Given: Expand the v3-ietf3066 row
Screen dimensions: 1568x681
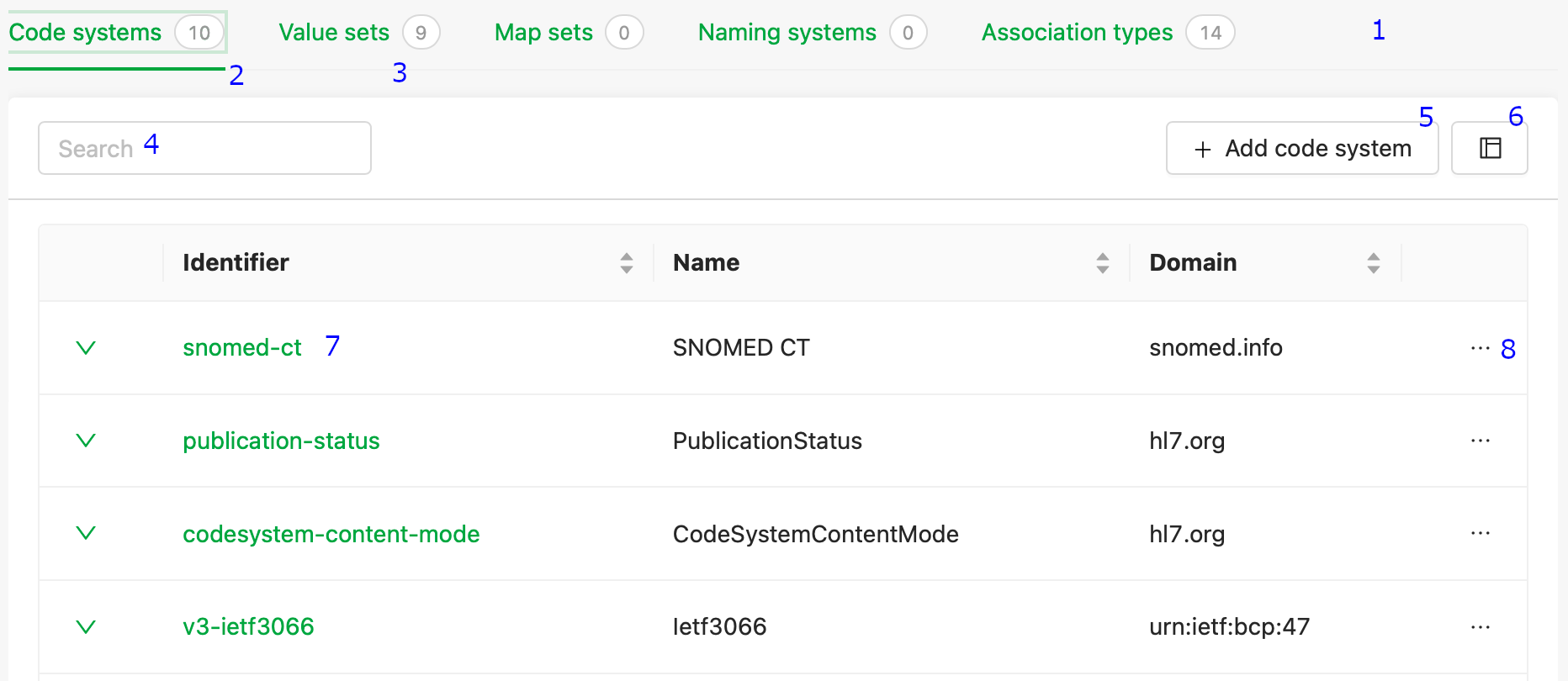Looking at the screenshot, I should [x=86, y=626].
